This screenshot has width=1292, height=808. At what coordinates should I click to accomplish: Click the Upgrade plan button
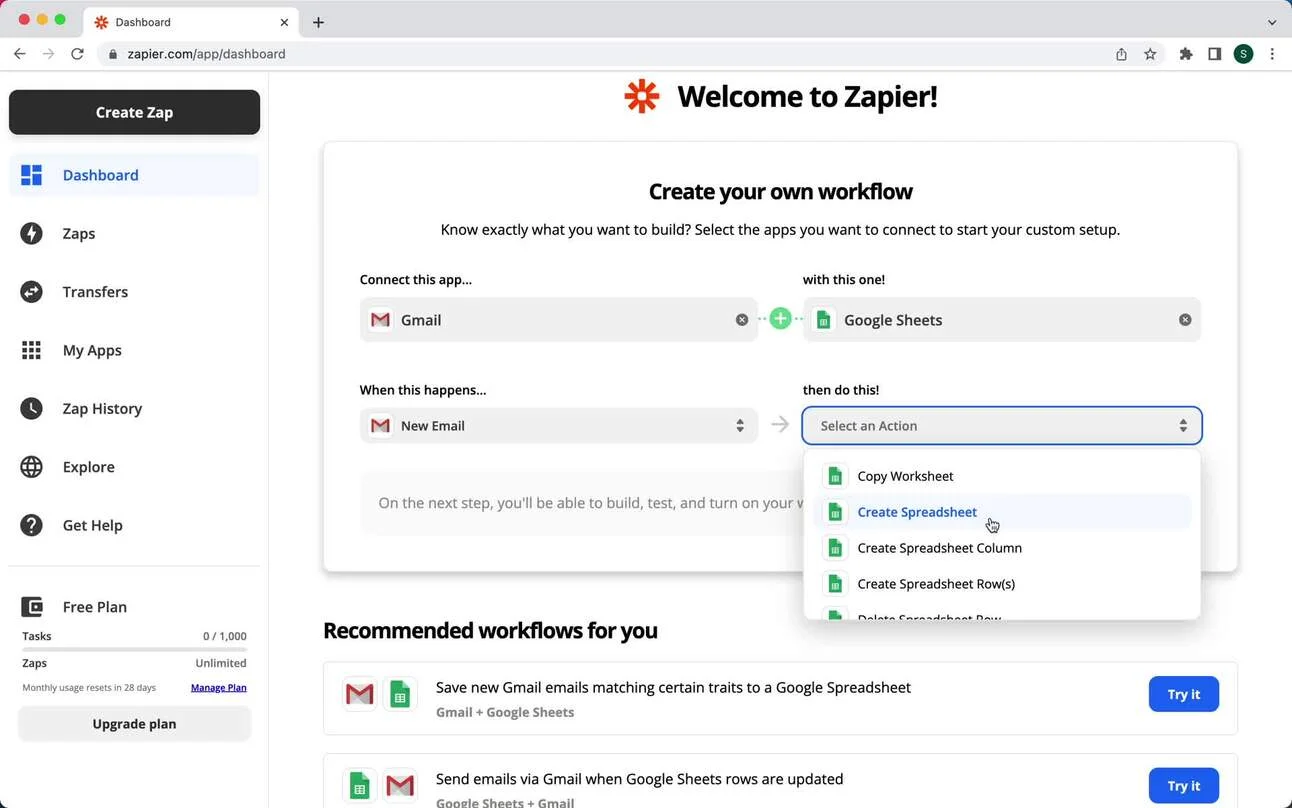[134, 724]
